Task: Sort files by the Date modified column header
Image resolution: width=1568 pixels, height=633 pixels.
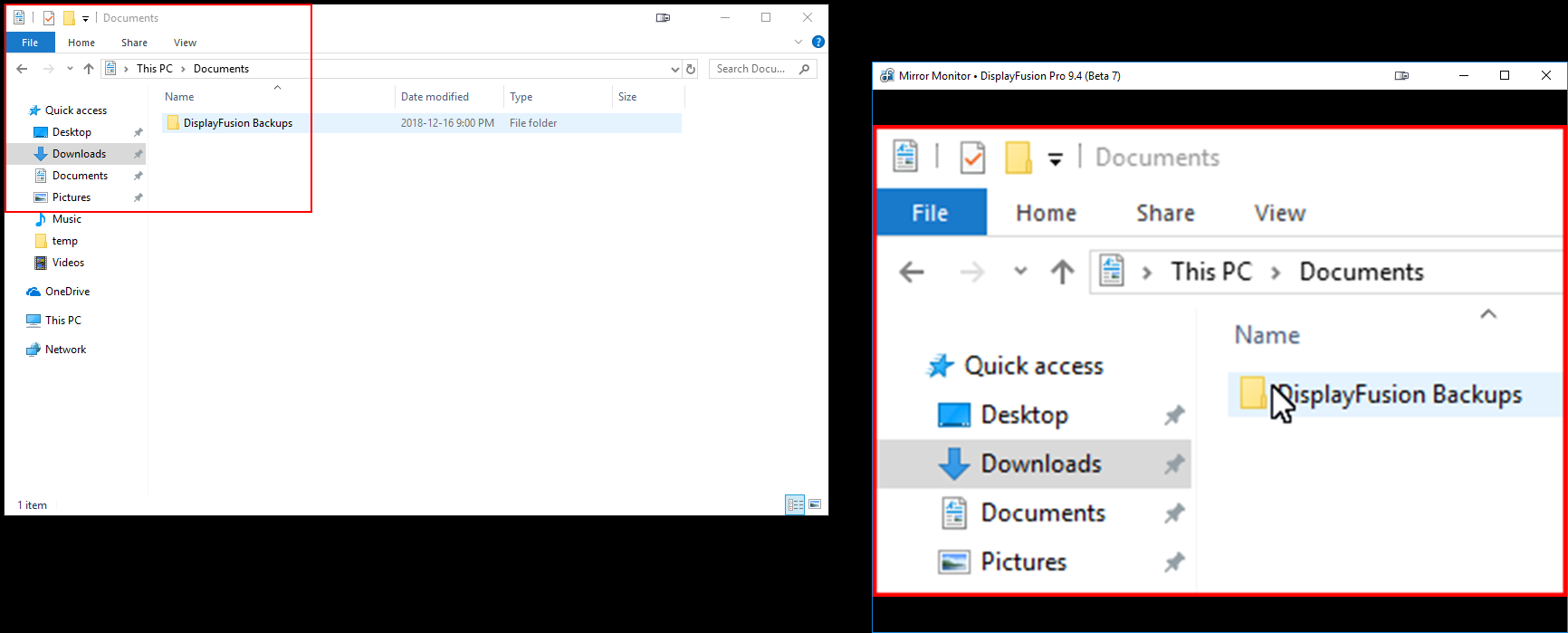Action: pyautogui.click(x=435, y=97)
